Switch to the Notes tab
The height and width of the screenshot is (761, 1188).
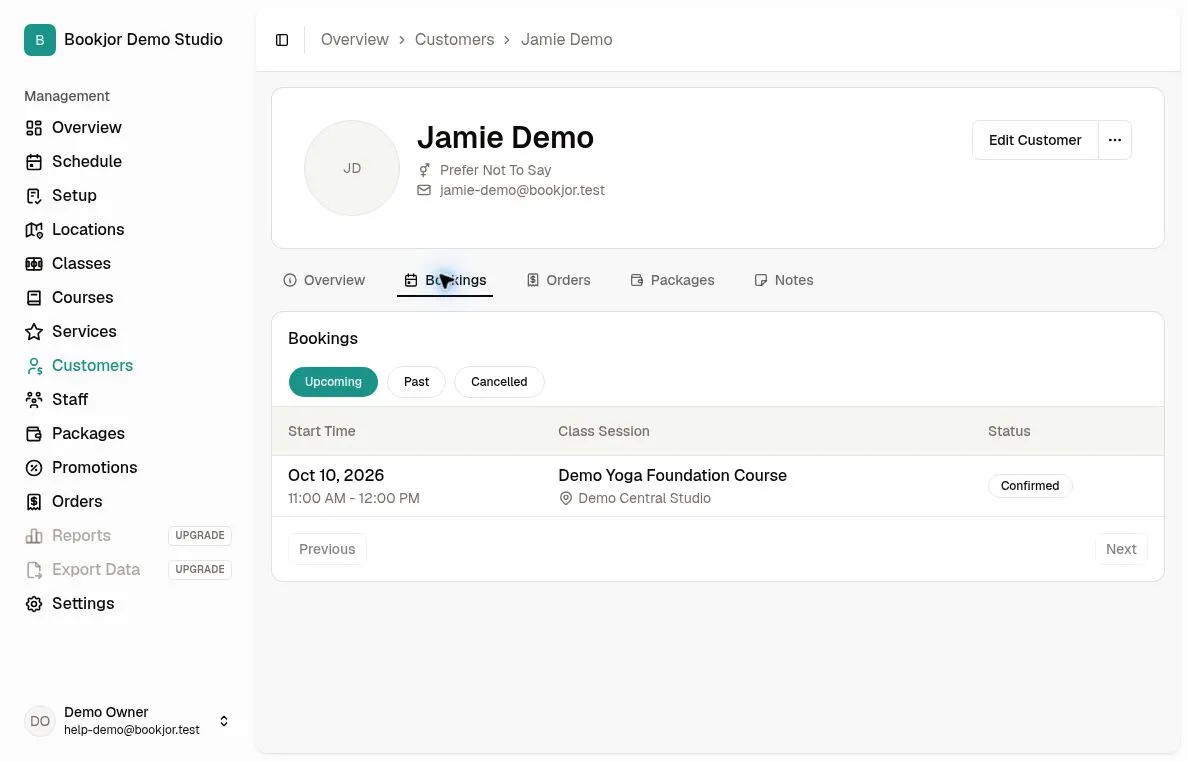pos(784,280)
